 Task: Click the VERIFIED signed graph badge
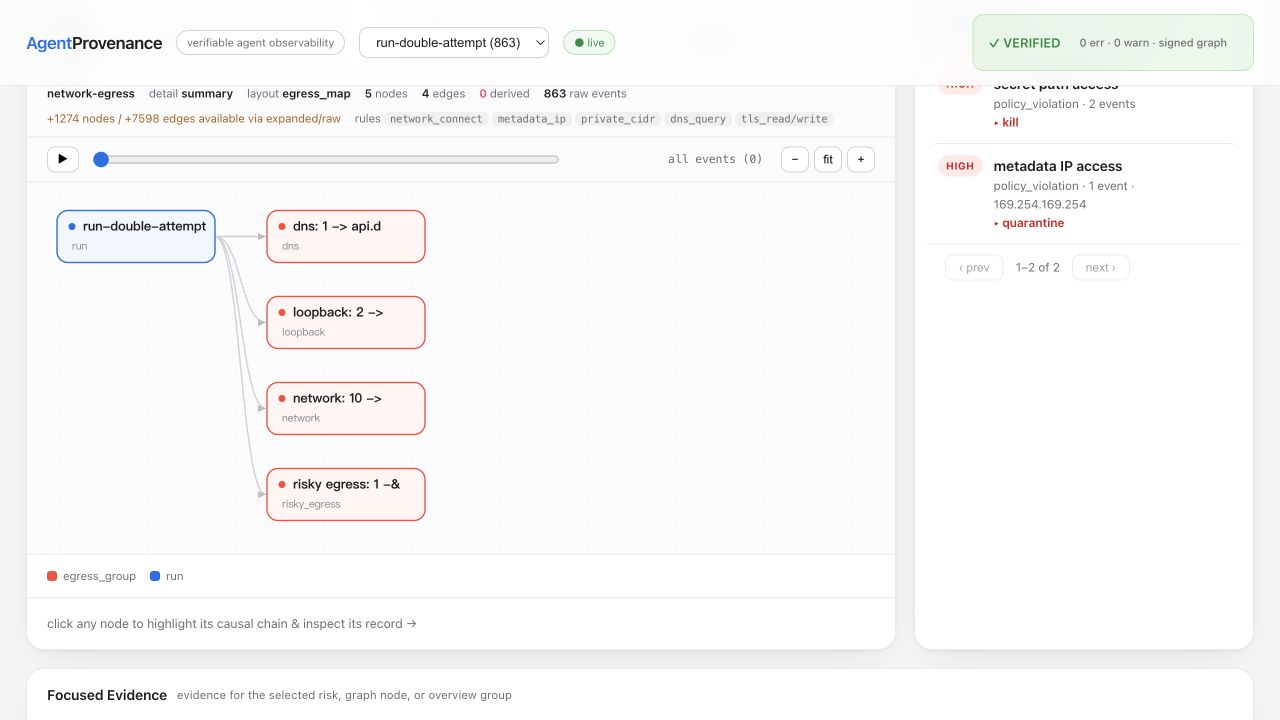[x=1113, y=43]
